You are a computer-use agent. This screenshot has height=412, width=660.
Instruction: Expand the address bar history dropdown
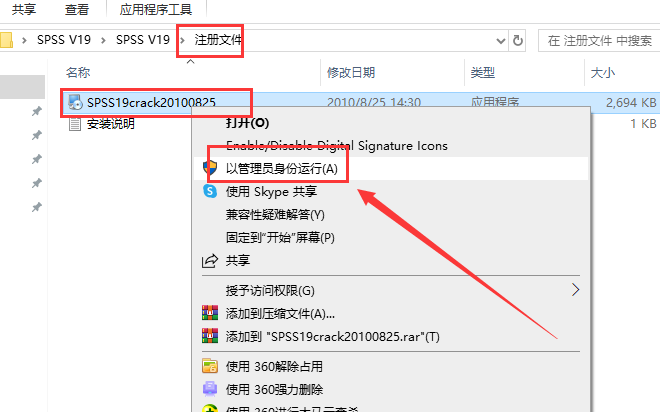click(500, 41)
